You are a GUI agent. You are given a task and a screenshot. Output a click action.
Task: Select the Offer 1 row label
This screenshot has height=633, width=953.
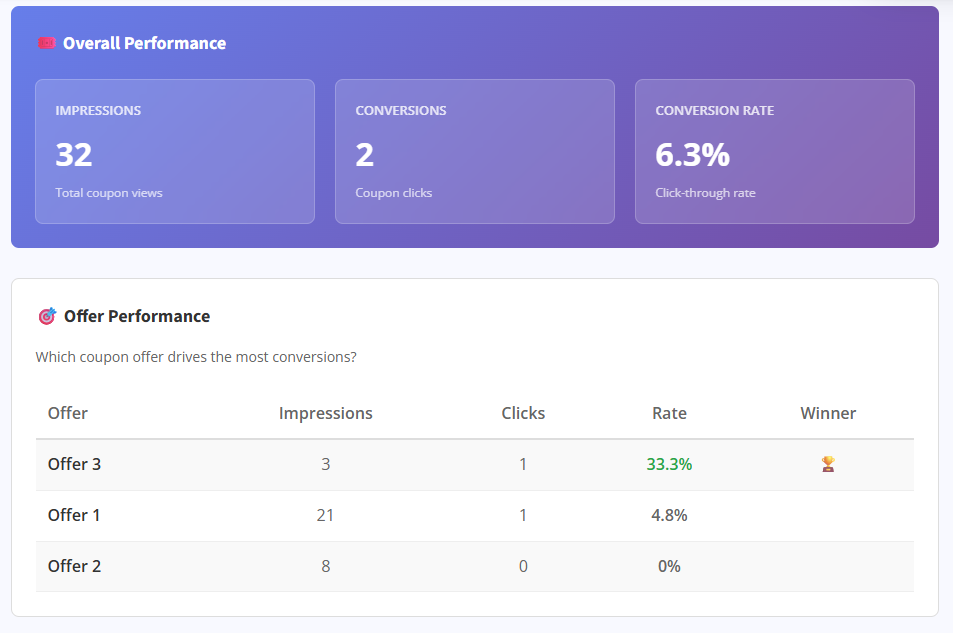tap(74, 515)
